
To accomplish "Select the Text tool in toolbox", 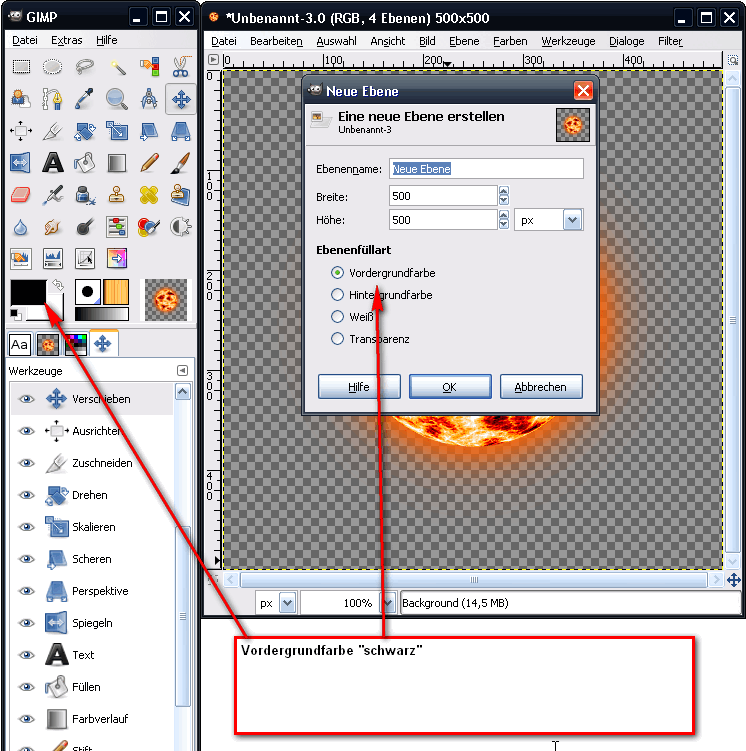I will [53, 163].
